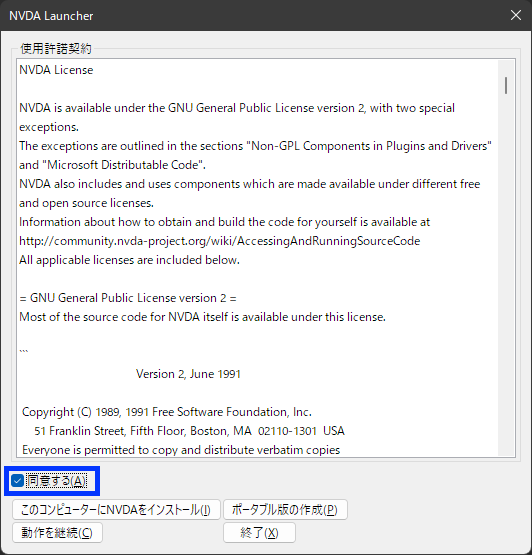Screen dimensions: 532x555
Task: Close the NVDA Launcher window
Action: click(x=516, y=15)
